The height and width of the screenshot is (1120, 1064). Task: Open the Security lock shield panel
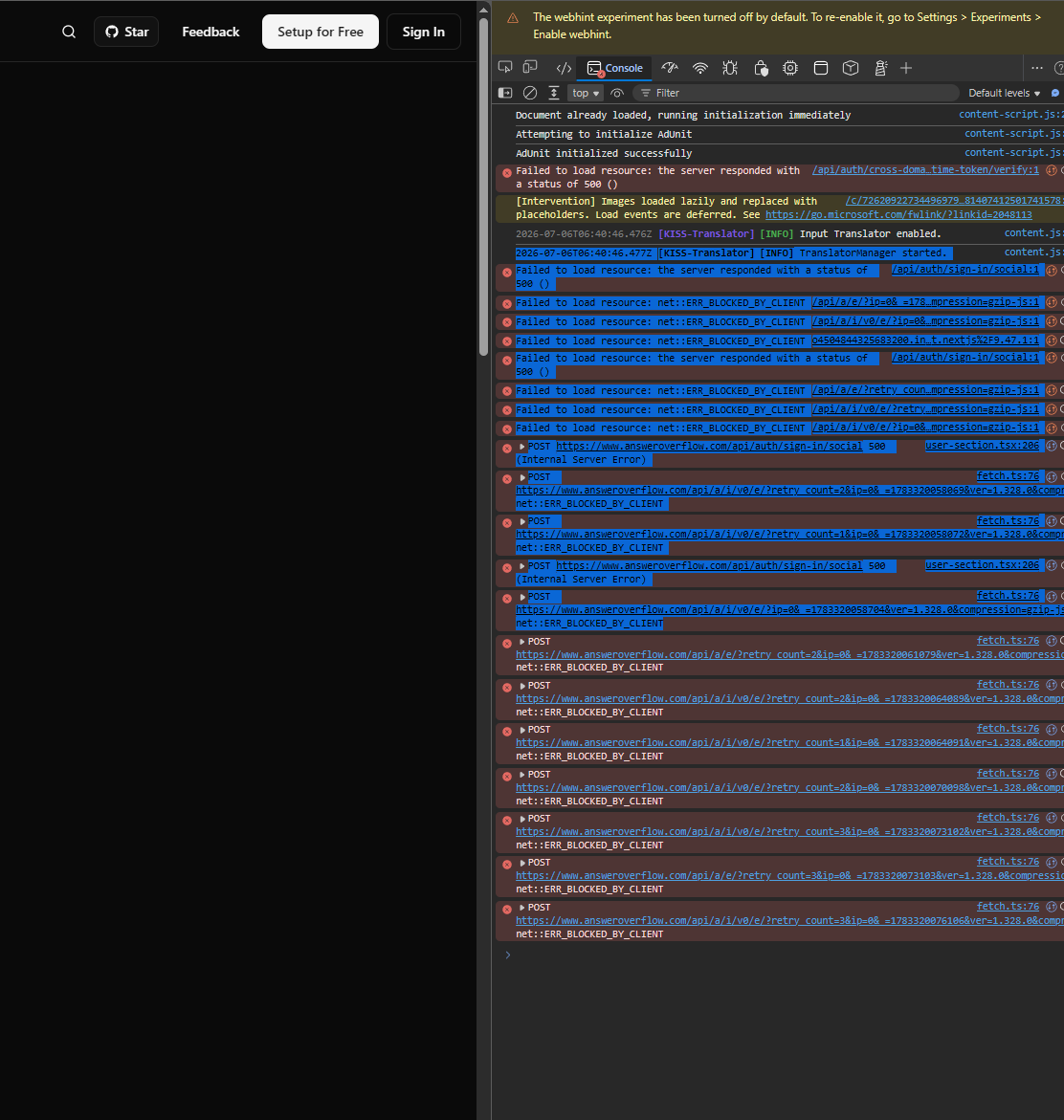(761, 68)
